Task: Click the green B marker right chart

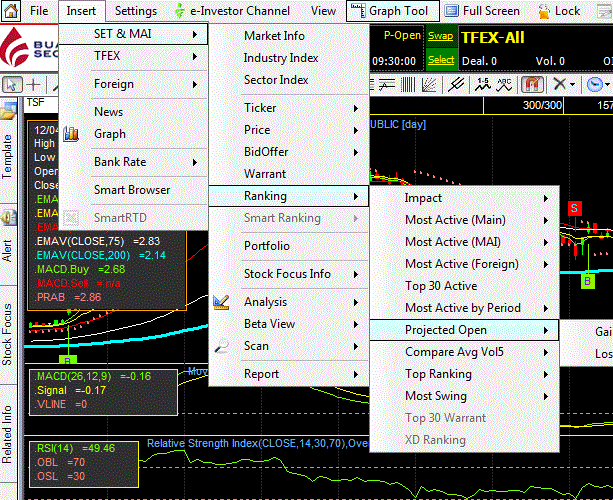Action: click(588, 281)
